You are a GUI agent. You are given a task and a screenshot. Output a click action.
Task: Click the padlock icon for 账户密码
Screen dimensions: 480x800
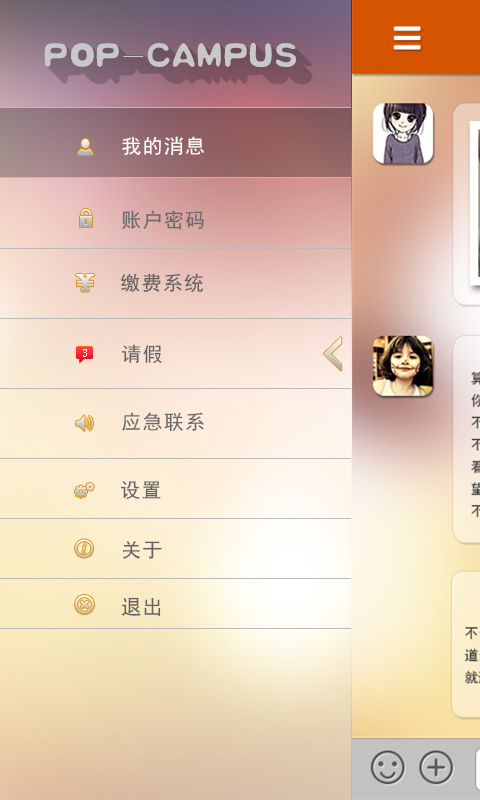pos(86,218)
